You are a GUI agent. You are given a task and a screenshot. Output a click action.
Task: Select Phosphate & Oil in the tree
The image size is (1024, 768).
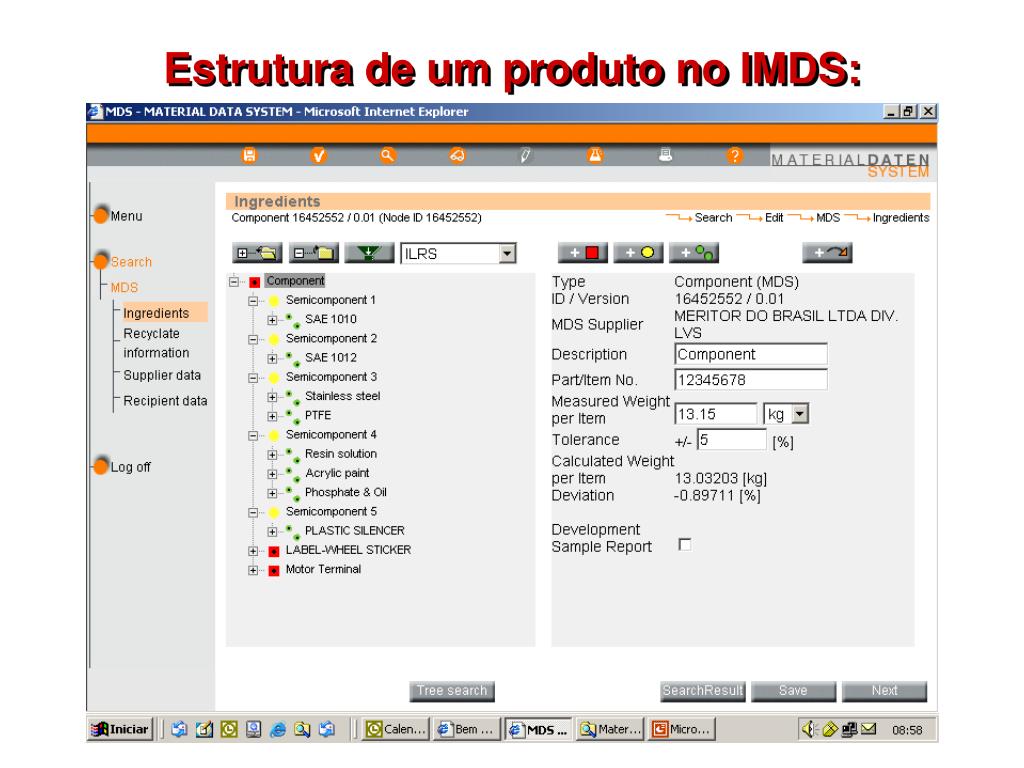[x=345, y=492]
